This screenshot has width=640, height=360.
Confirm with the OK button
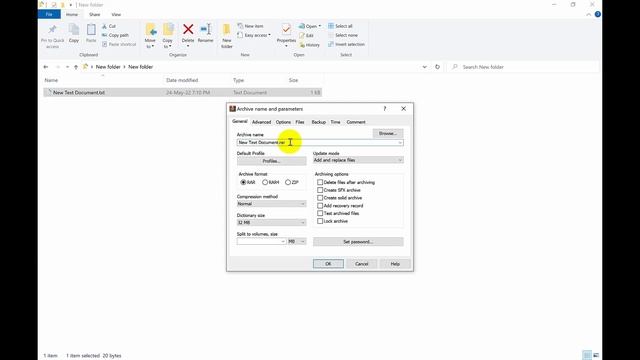click(328, 264)
